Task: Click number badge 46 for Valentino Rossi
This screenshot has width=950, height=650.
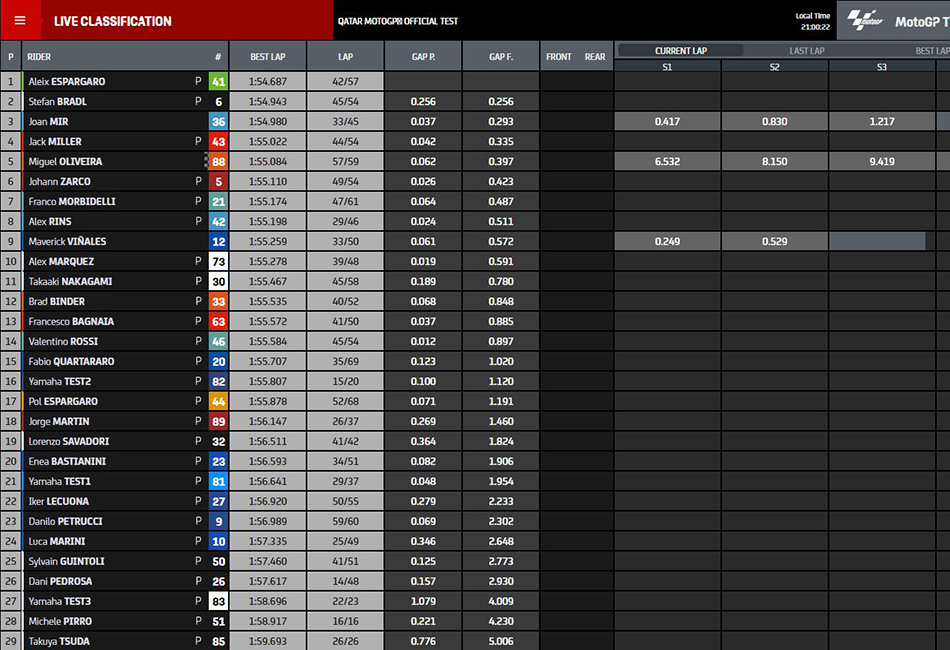Action: 218,341
